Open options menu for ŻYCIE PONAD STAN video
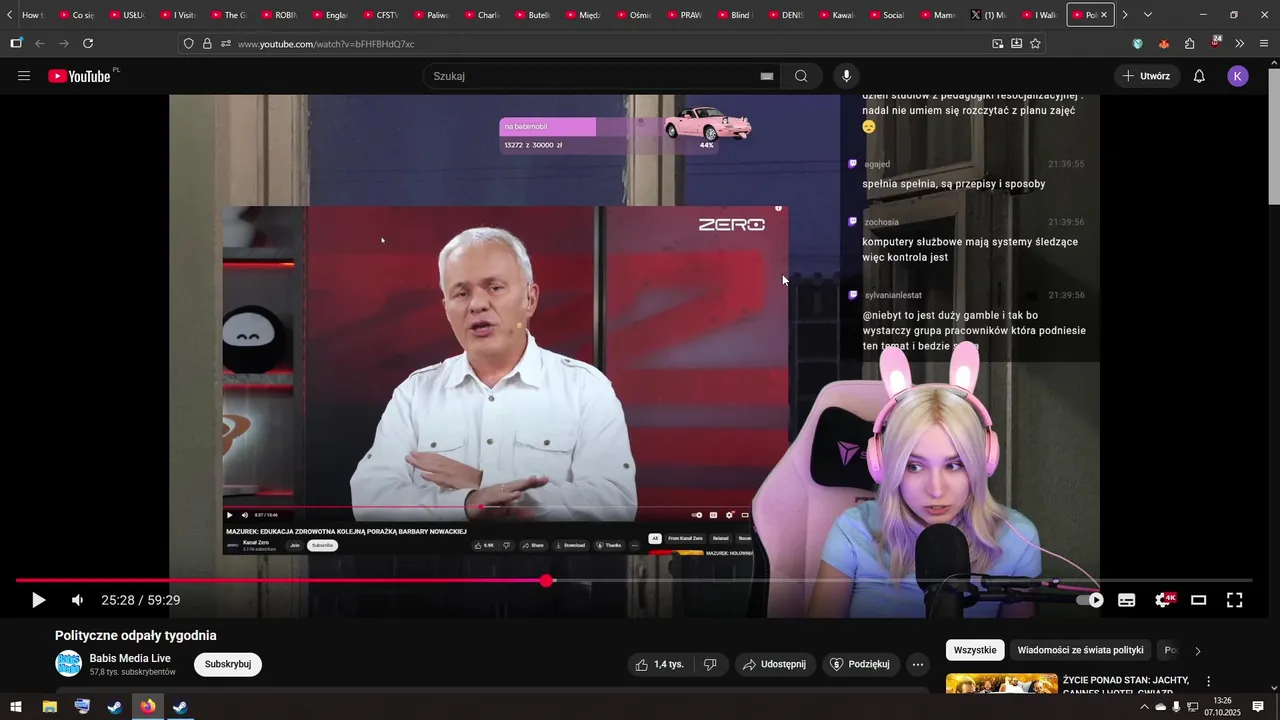The height and width of the screenshot is (720, 1280). coord(1208,681)
